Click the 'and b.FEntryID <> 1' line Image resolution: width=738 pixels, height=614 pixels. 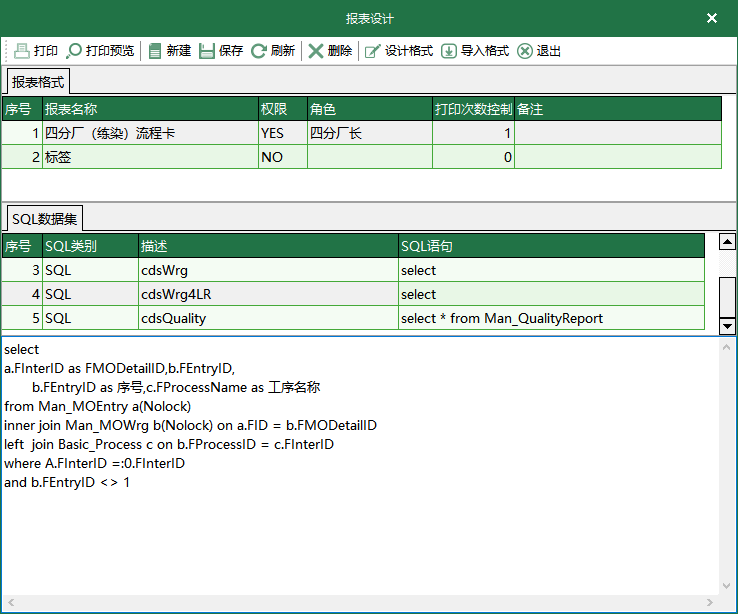pyautogui.click(x=67, y=482)
